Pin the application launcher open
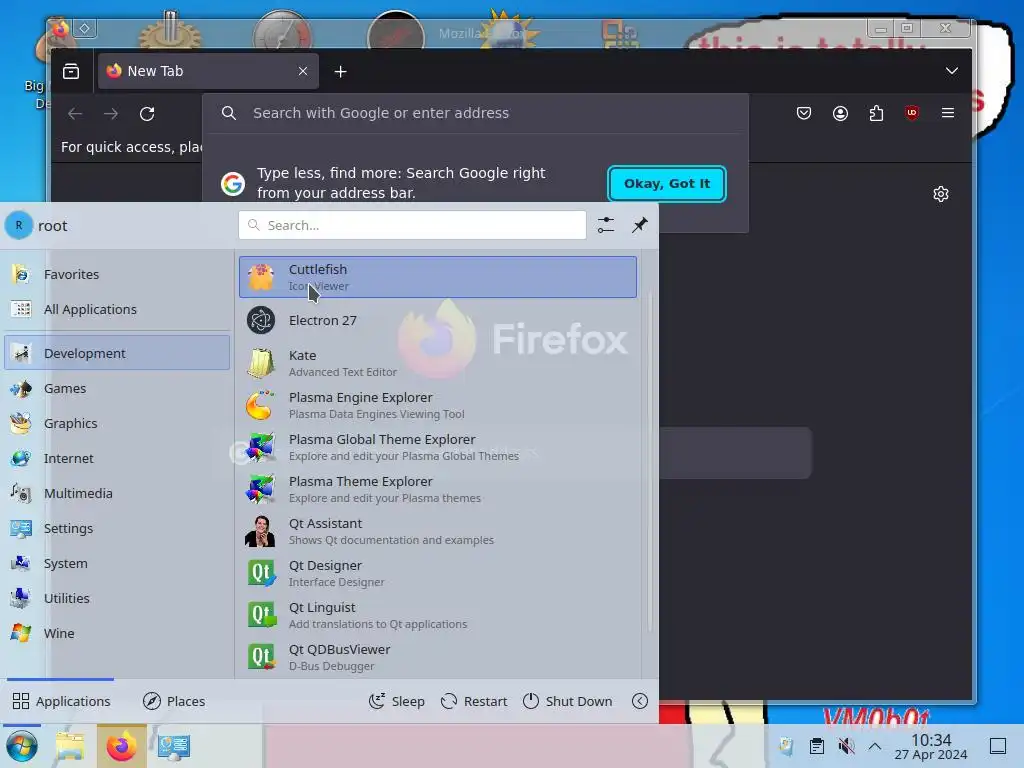 [x=640, y=225]
